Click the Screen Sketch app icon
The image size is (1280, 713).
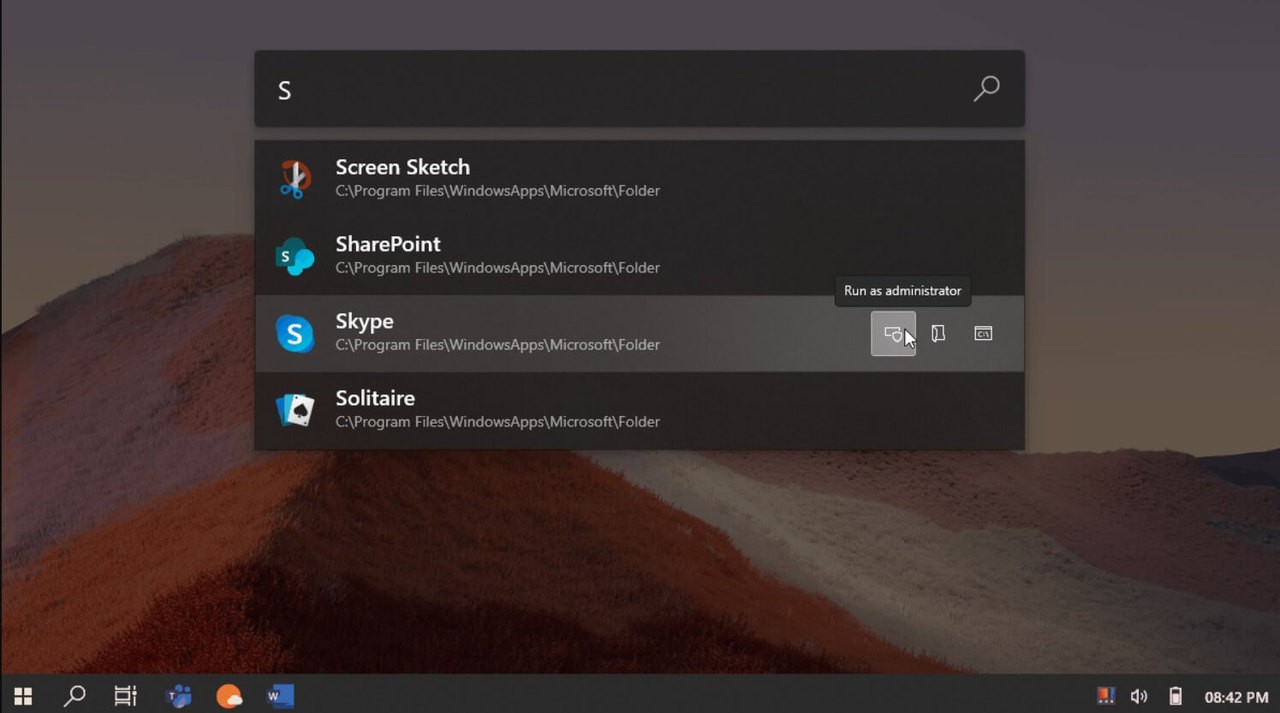click(x=295, y=179)
